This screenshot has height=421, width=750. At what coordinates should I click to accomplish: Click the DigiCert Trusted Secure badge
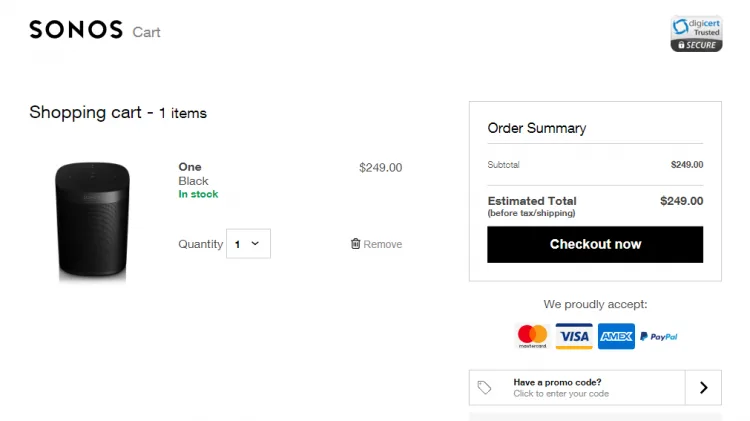pyautogui.click(x=696, y=33)
